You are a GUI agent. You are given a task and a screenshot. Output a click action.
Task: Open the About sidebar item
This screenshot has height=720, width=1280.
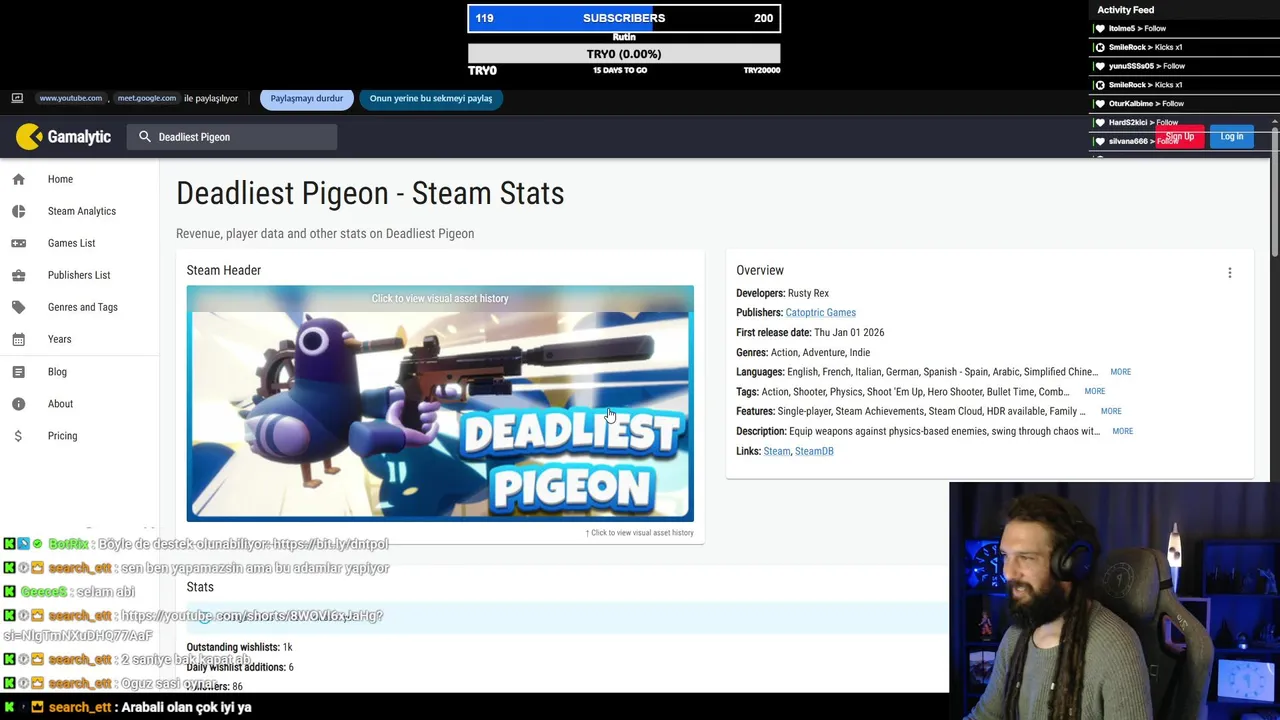[x=60, y=404]
